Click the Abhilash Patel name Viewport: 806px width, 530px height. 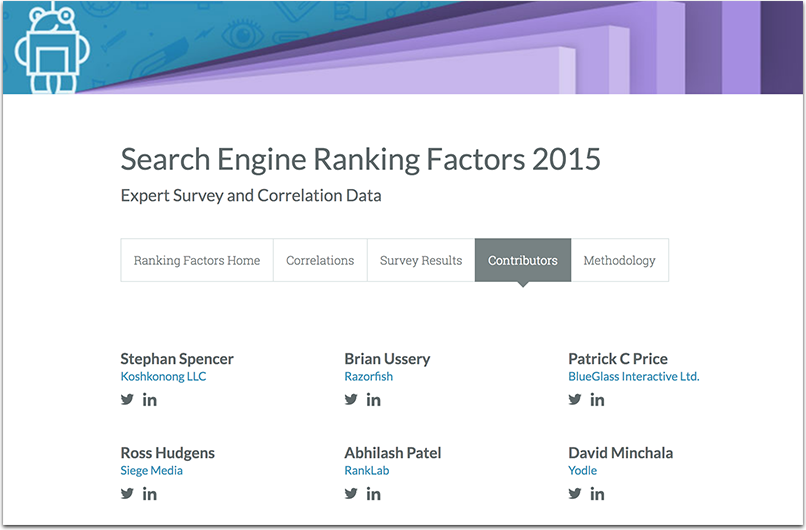393,453
